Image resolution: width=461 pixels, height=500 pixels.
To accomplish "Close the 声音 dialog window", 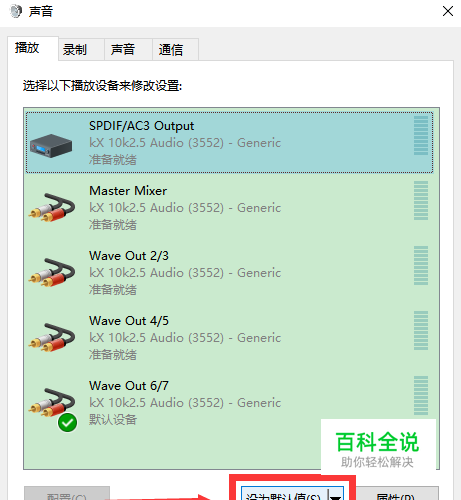I will [448, 11].
